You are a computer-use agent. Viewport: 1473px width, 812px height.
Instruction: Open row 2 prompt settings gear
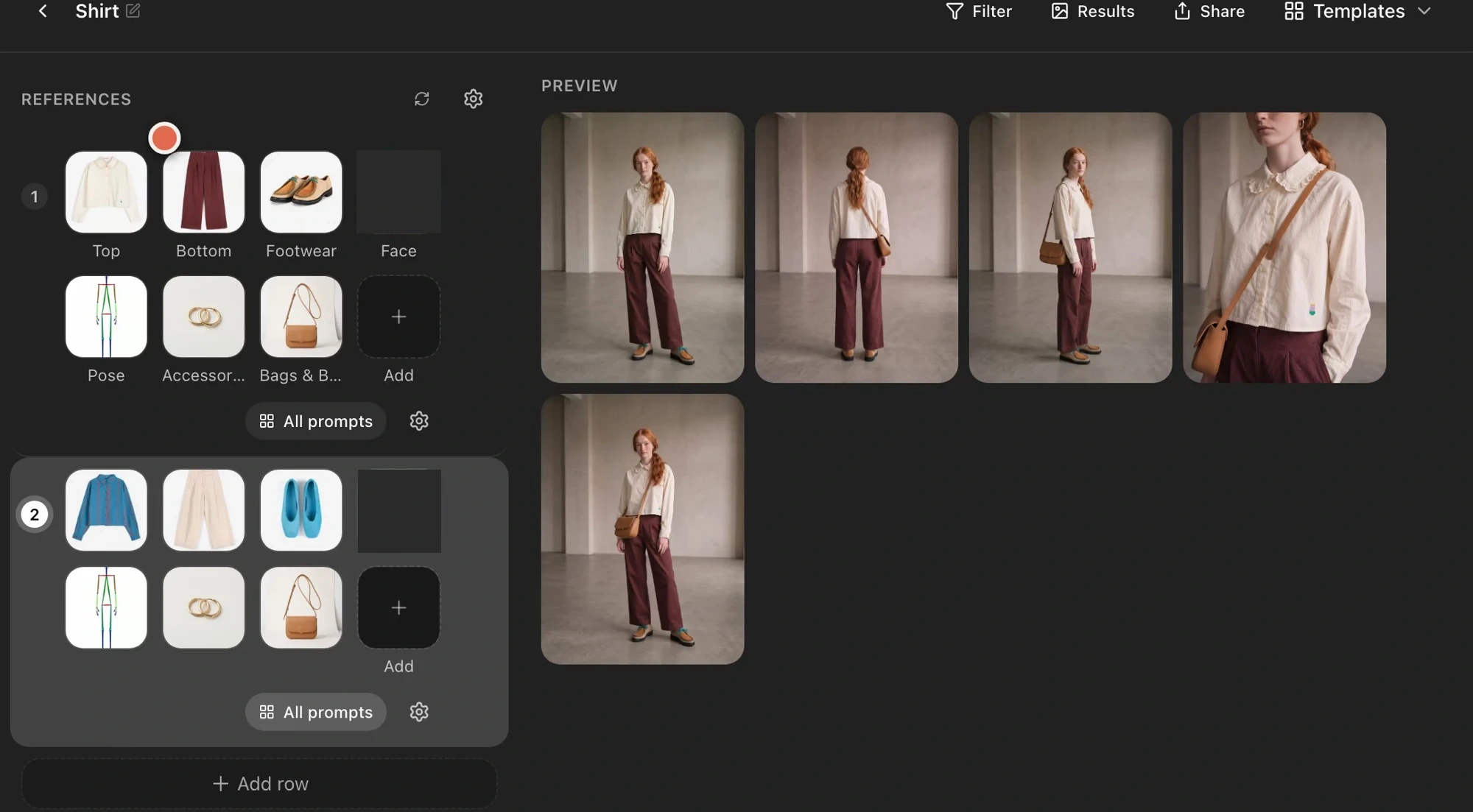coord(419,712)
